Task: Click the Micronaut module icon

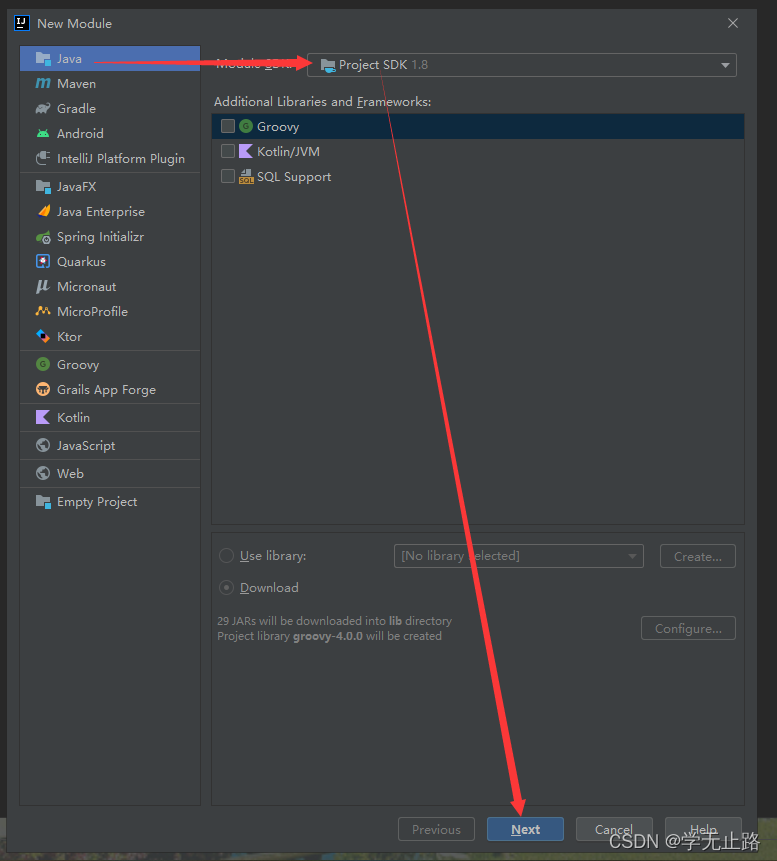Action: [x=43, y=287]
